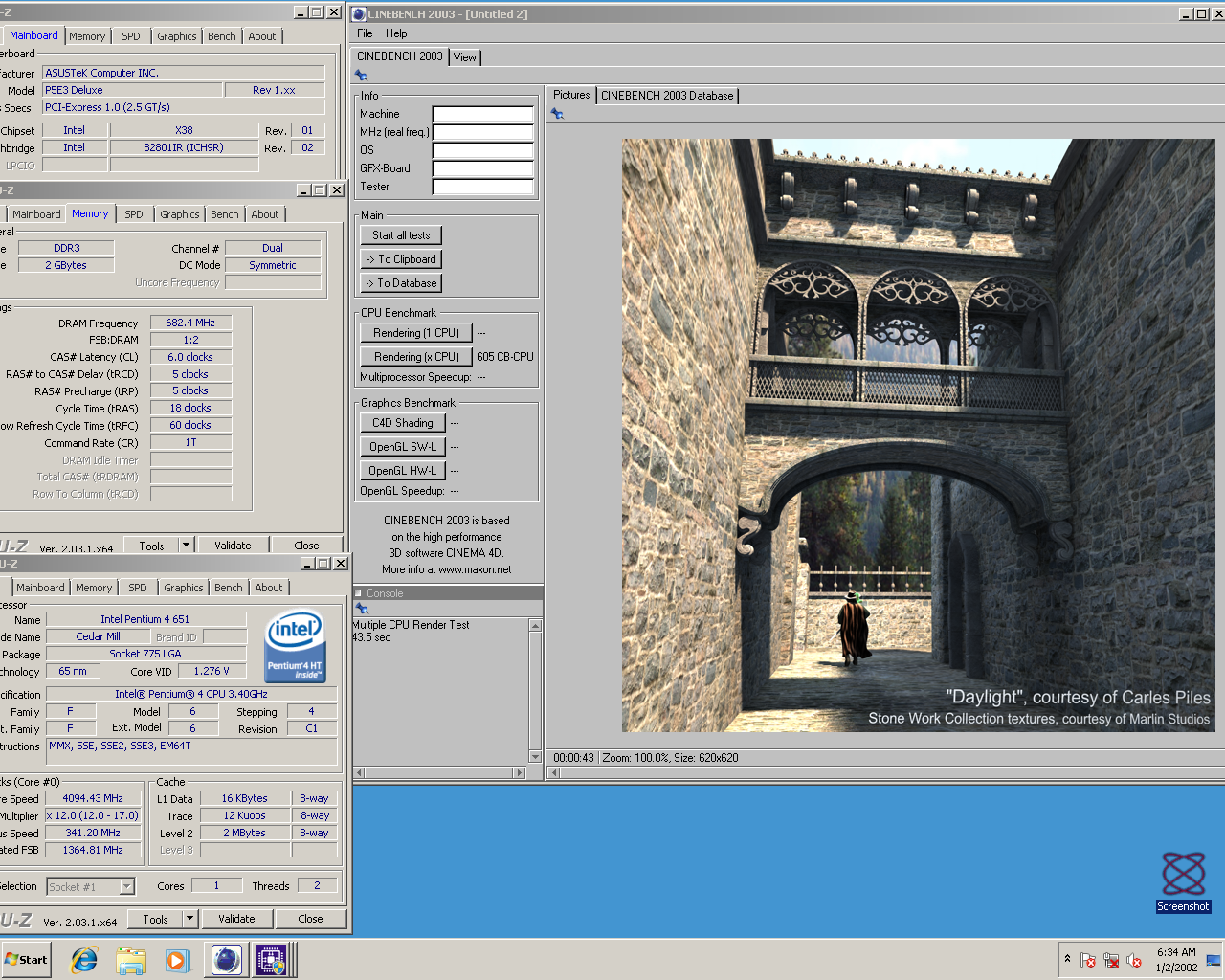The image size is (1225, 980).
Task: Open SPD tab in the CPU-Z Memory window
Action: click(134, 214)
